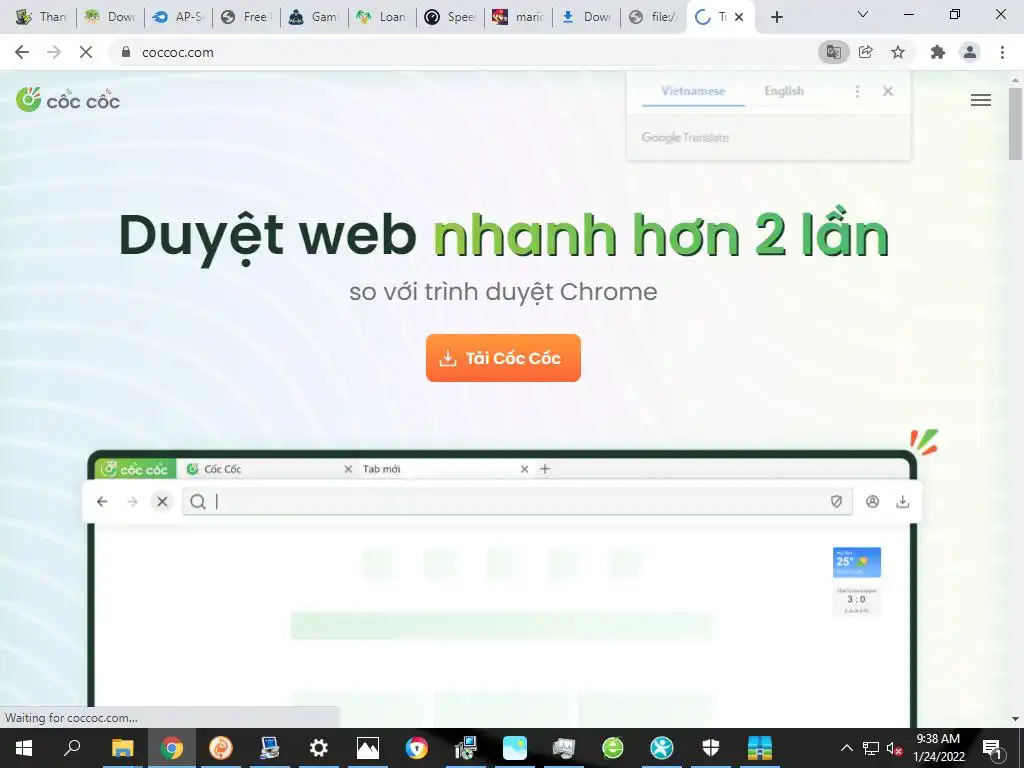
Task: Close the currently loading tab
Action: click(x=739, y=17)
